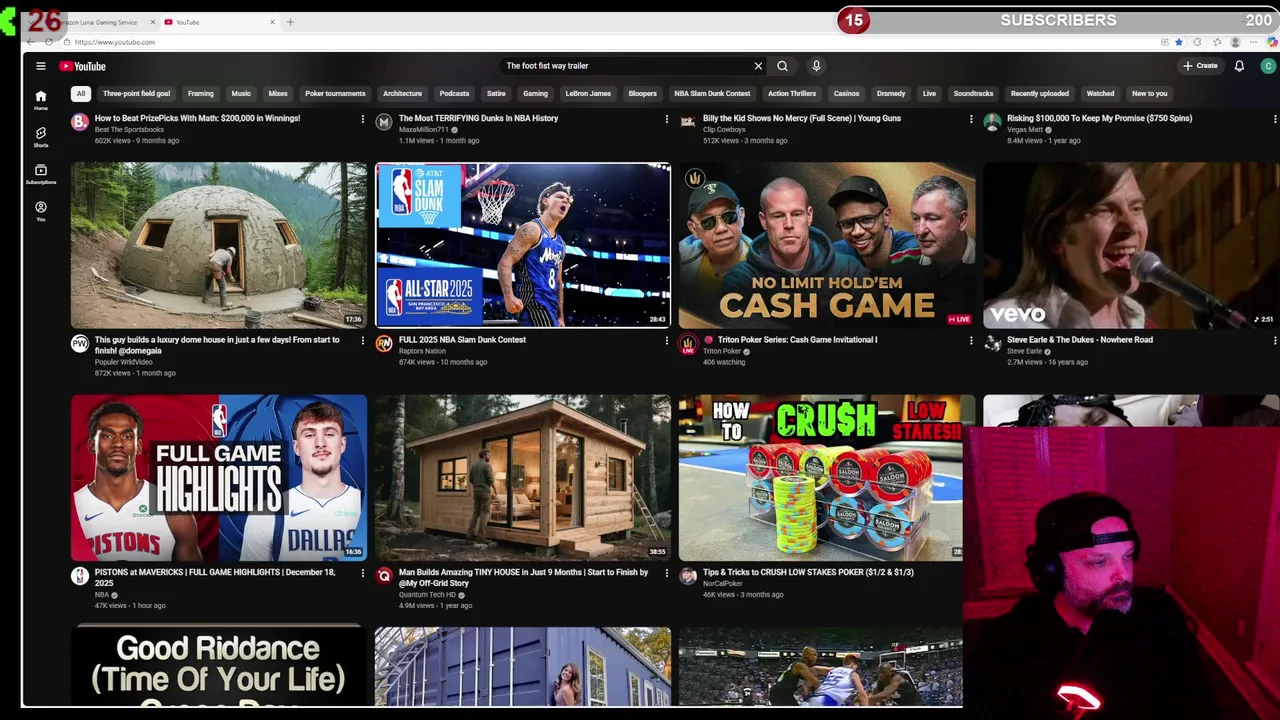Open more options for Most TERRIFYING Dunks video
Screen dimensions: 1280x720
point(667,119)
